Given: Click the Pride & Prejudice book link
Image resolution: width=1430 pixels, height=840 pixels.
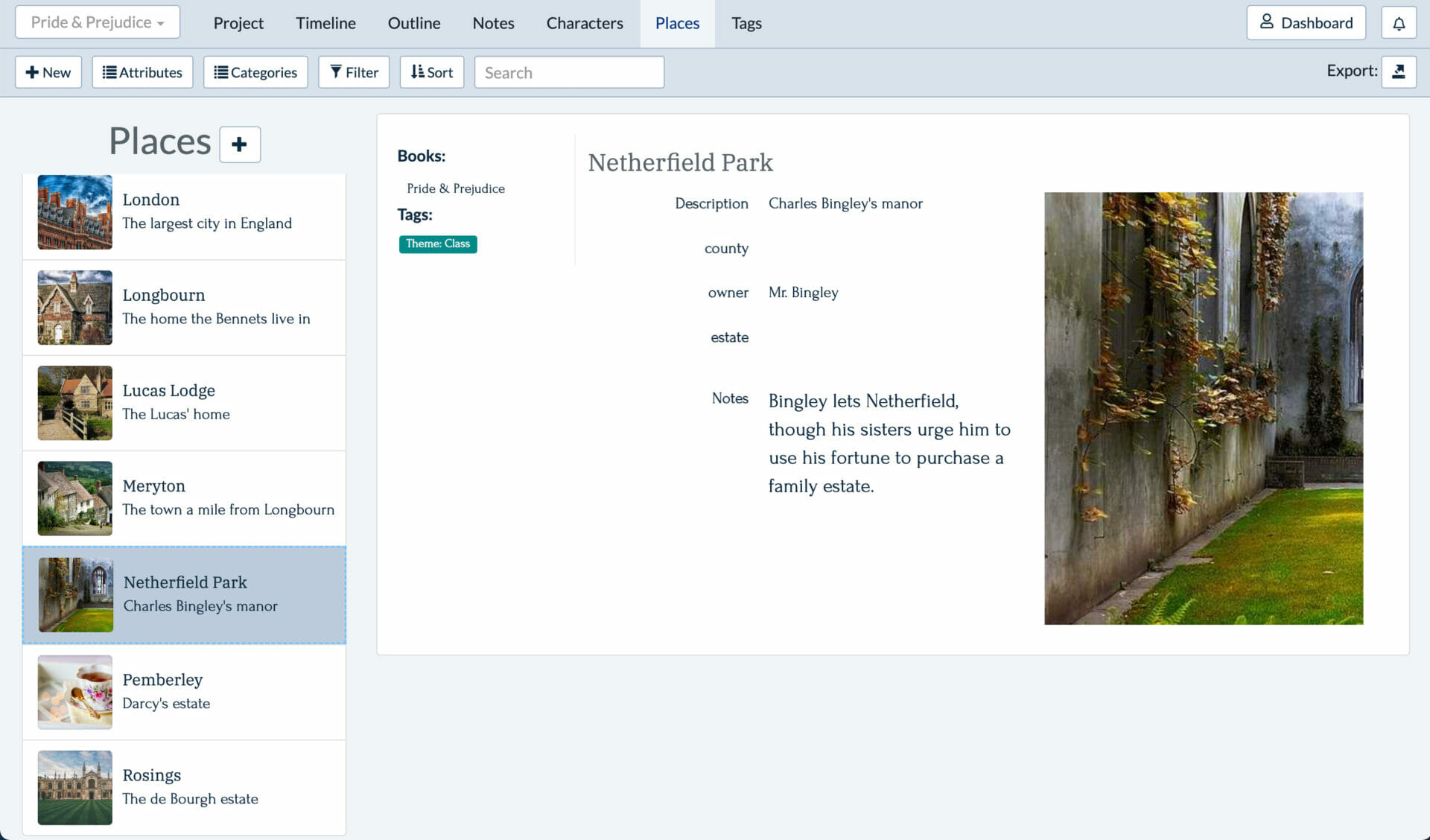Looking at the screenshot, I should [455, 188].
